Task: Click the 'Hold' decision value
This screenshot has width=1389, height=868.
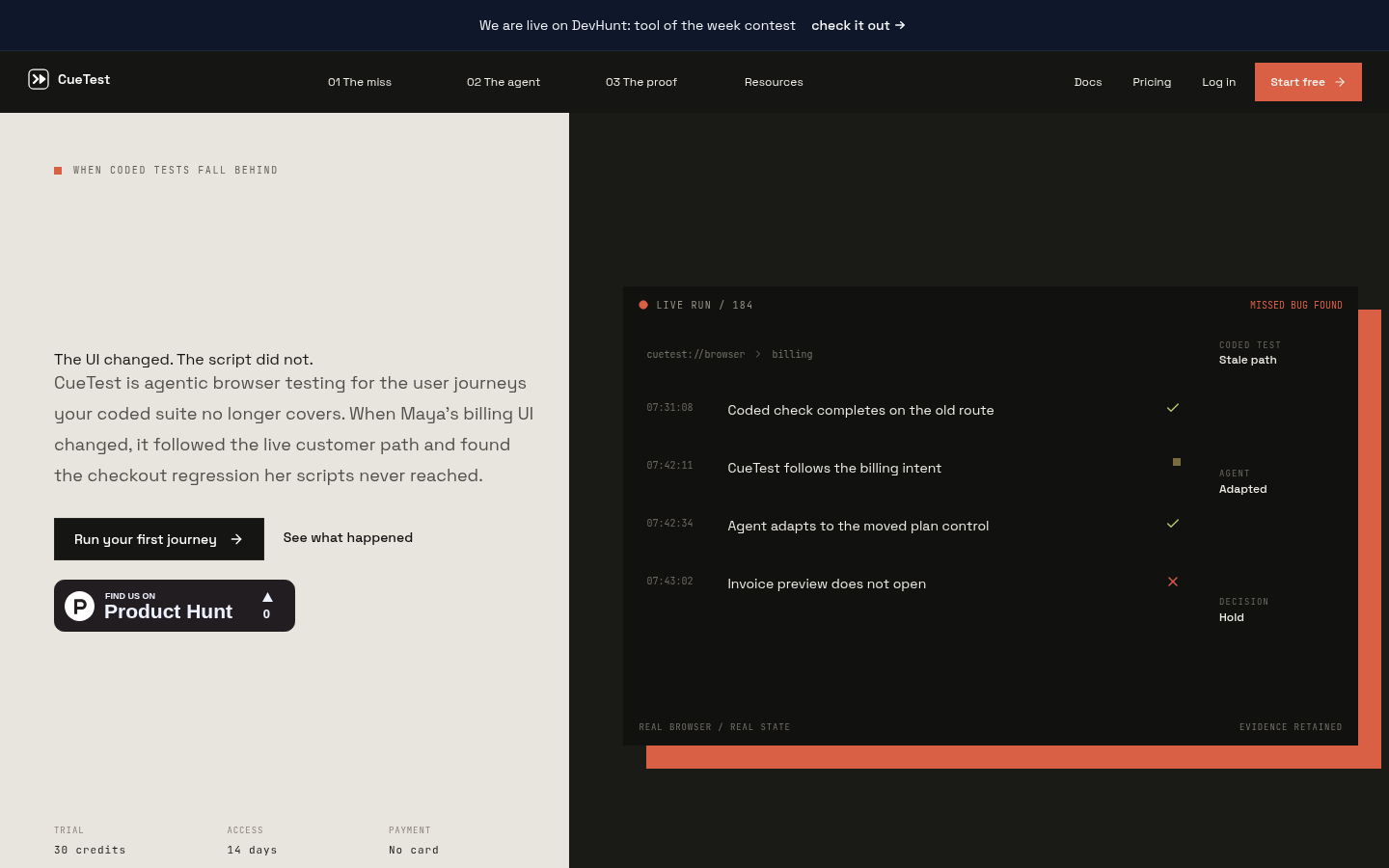Action: [1231, 617]
